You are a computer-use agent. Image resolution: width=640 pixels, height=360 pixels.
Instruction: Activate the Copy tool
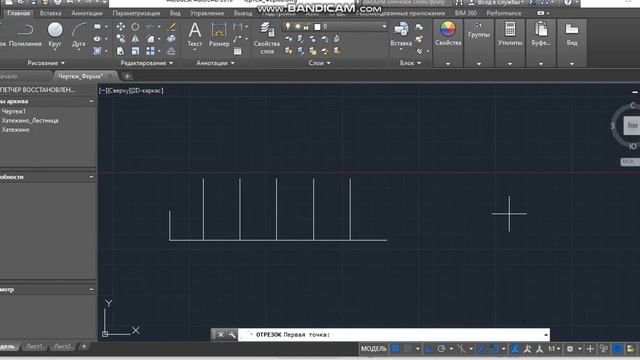pos(121,39)
